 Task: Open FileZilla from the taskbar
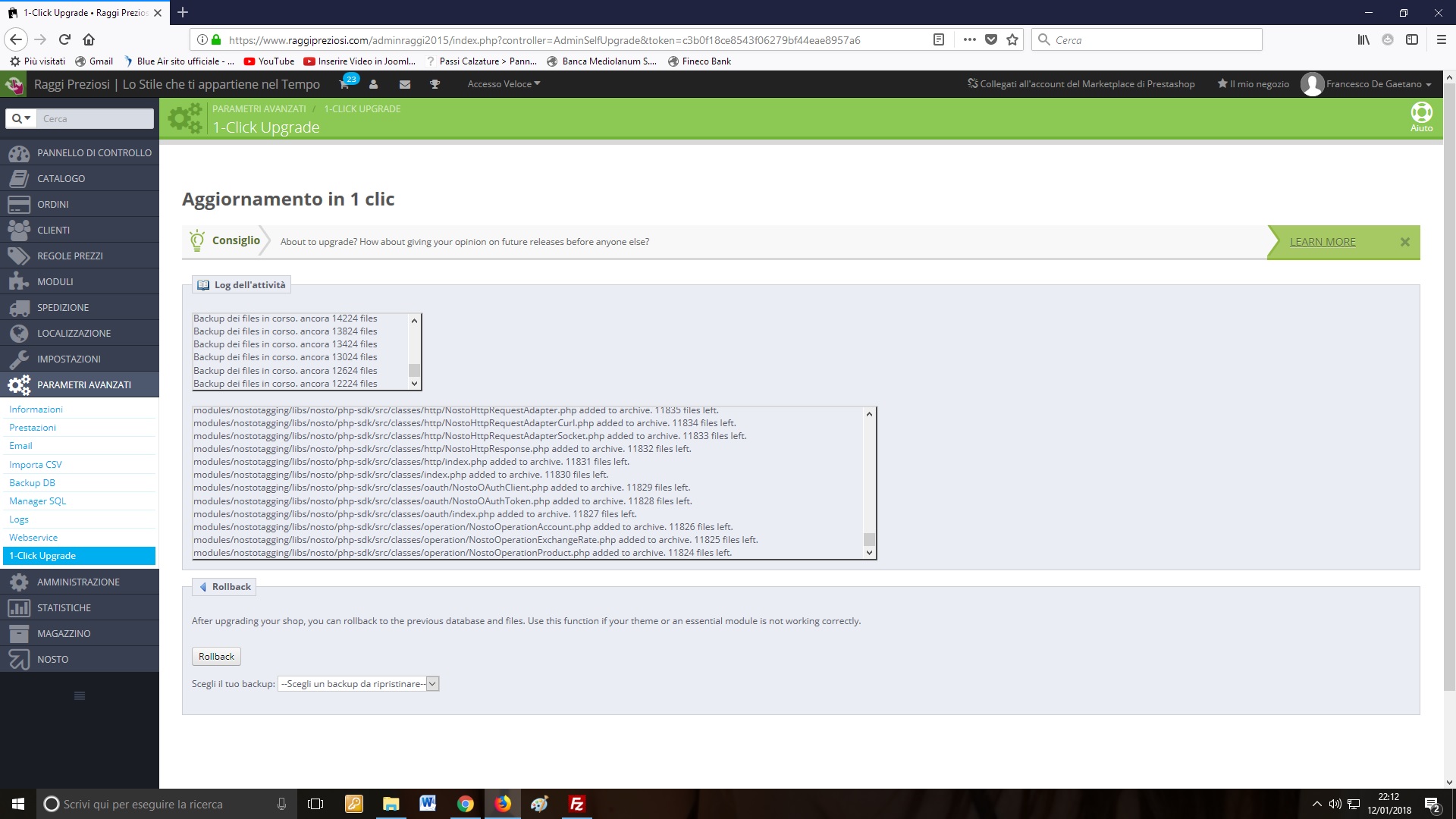[x=576, y=804]
